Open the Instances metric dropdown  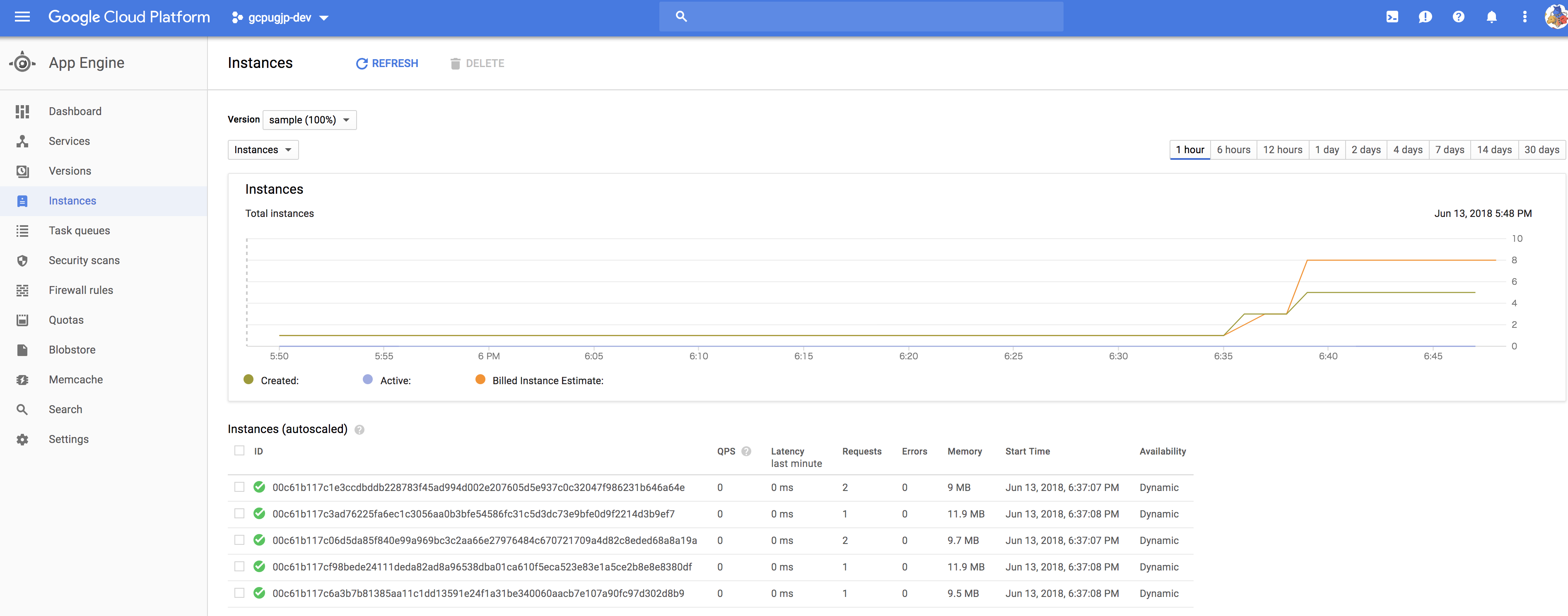[x=262, y=150]
